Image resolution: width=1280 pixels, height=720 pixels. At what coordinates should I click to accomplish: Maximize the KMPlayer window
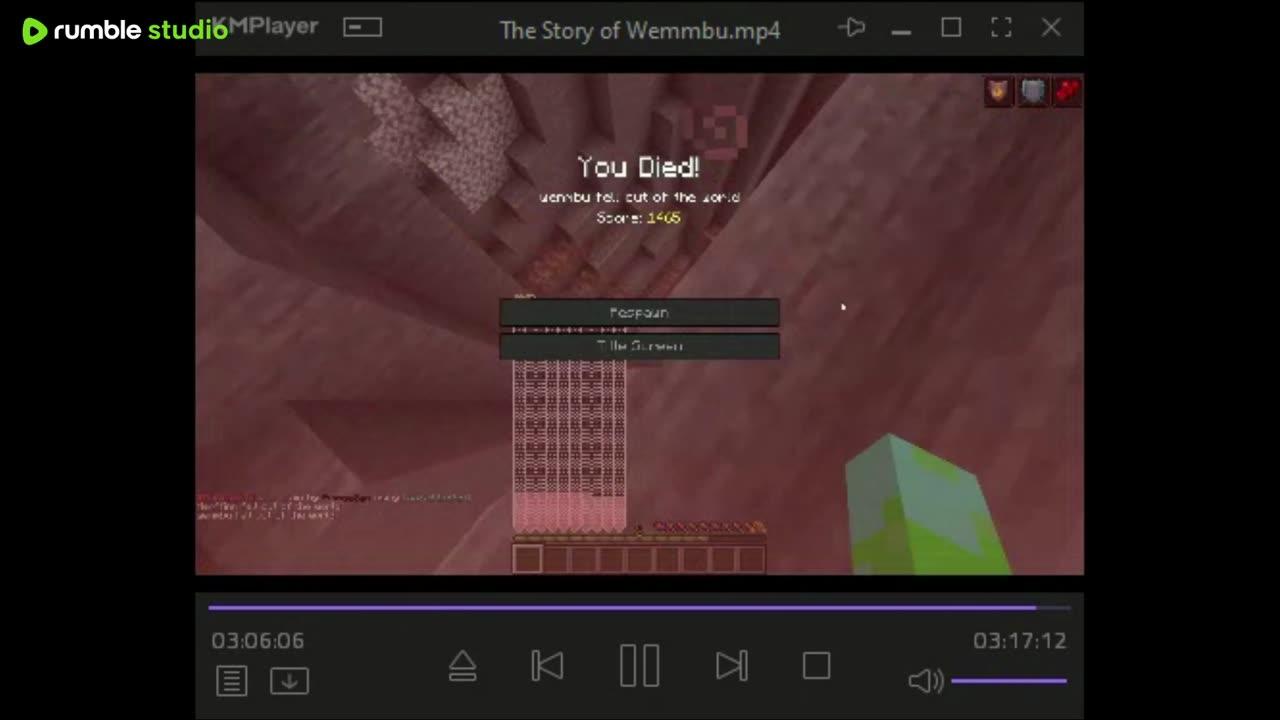(951, 28)
